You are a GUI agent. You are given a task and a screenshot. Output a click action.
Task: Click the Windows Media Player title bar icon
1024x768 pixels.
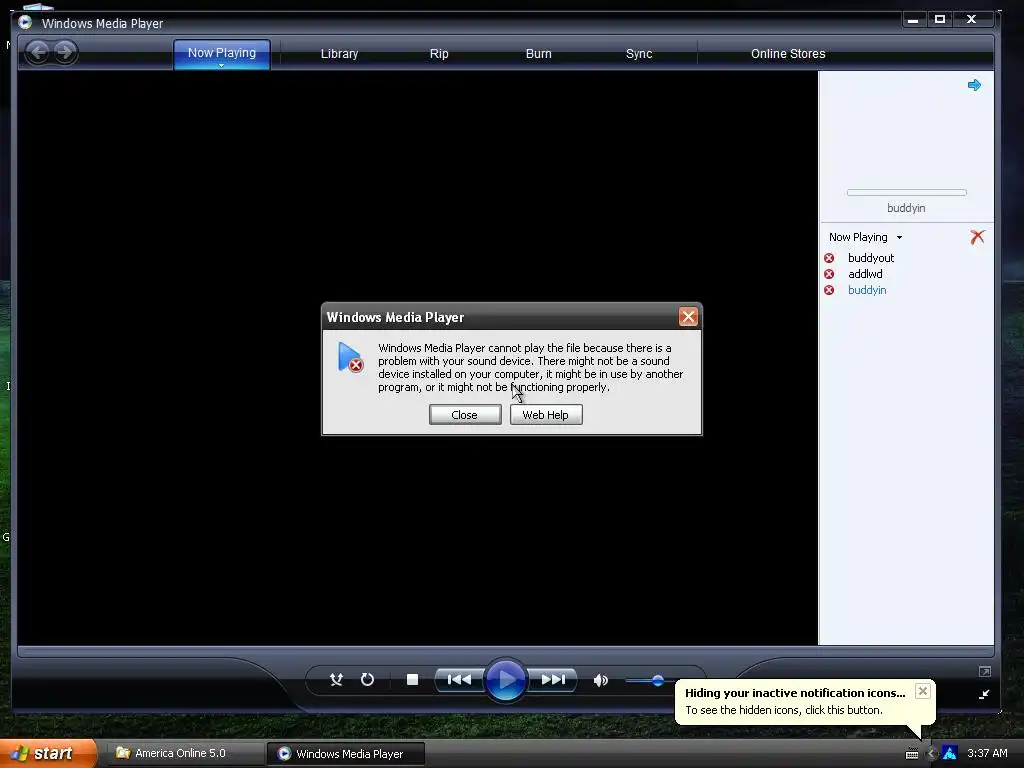(x=25, y=23)
